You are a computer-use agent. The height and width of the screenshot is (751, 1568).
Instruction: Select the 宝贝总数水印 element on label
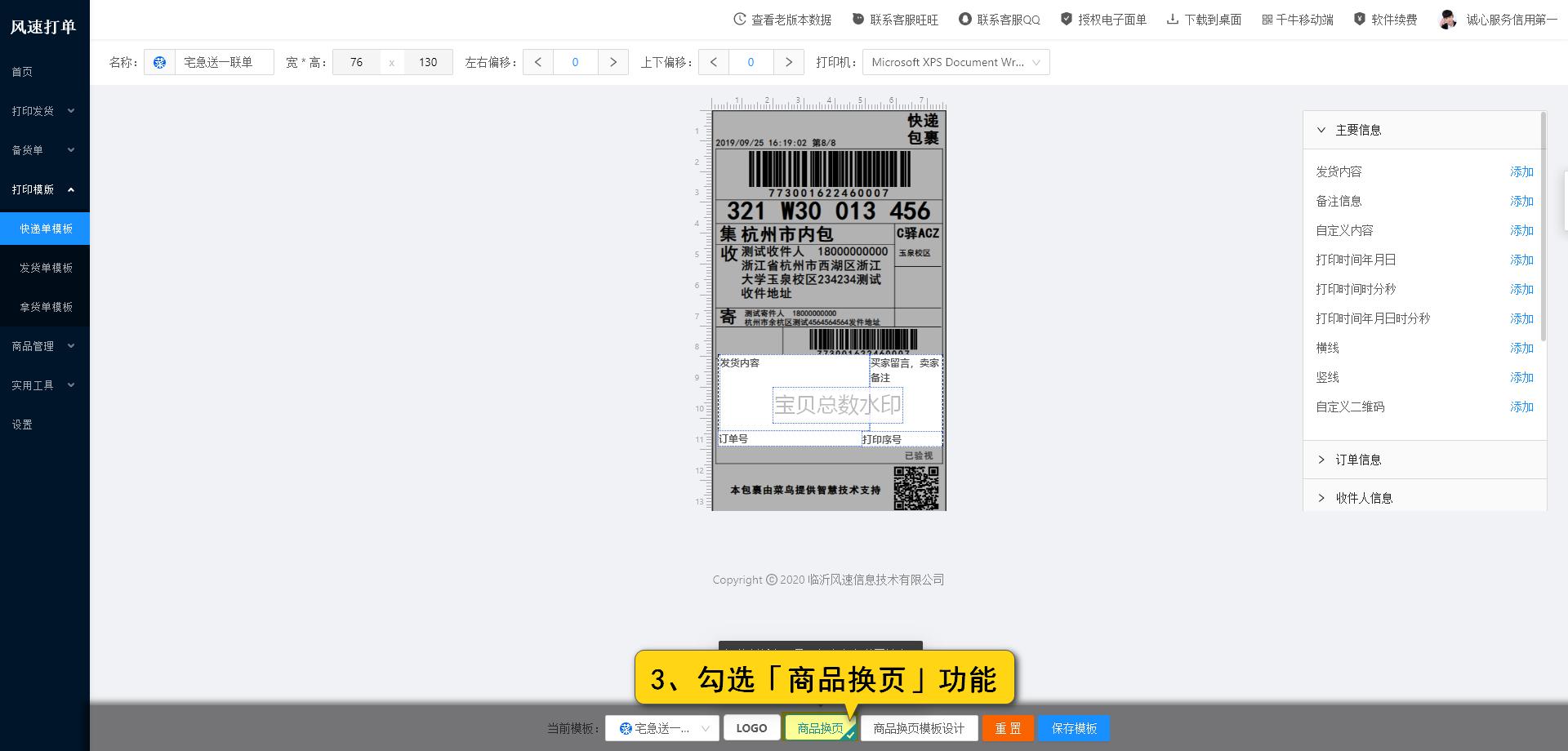pos(838,405)
